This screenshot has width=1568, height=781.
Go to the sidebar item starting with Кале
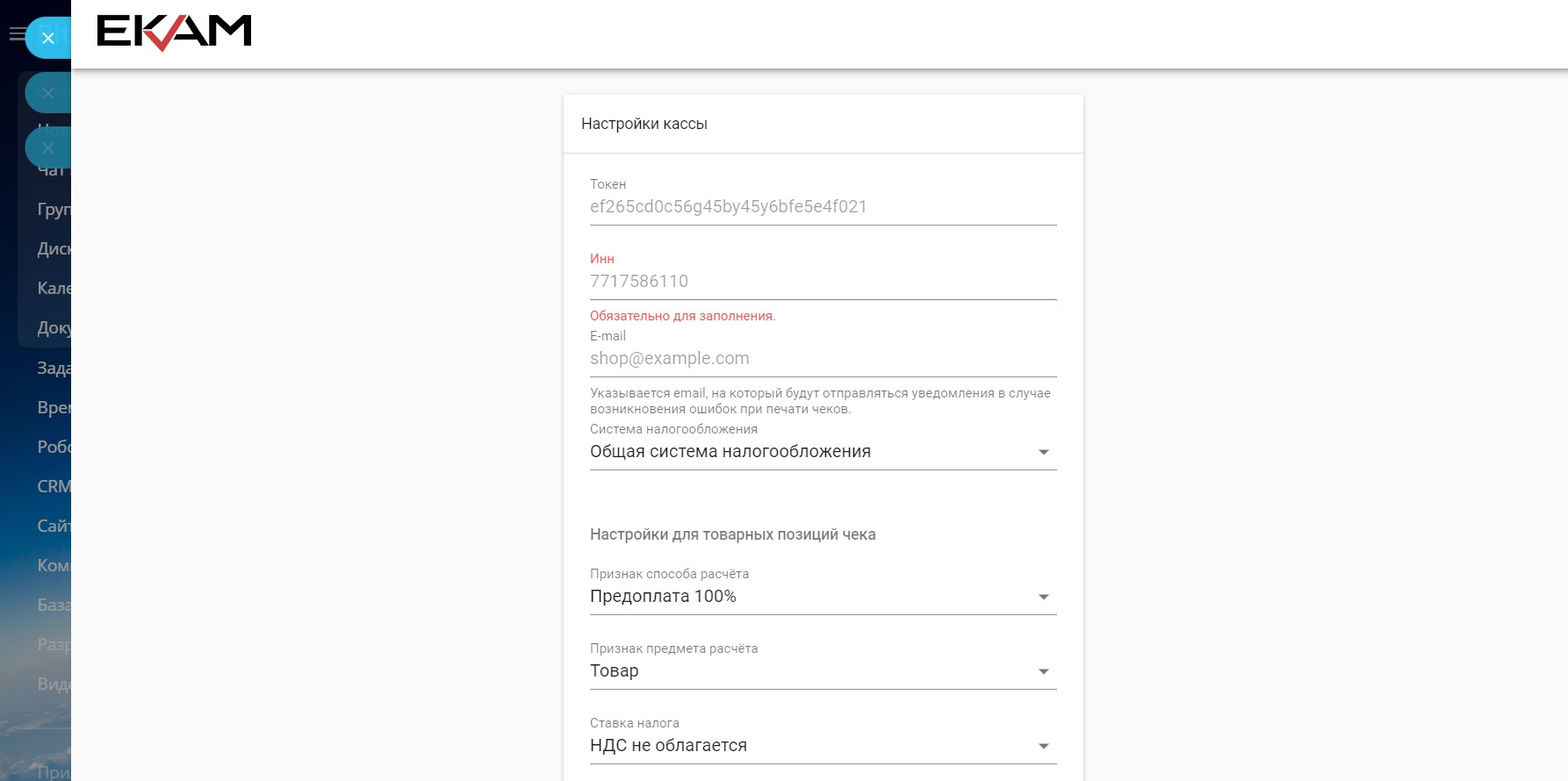point(53,289)
